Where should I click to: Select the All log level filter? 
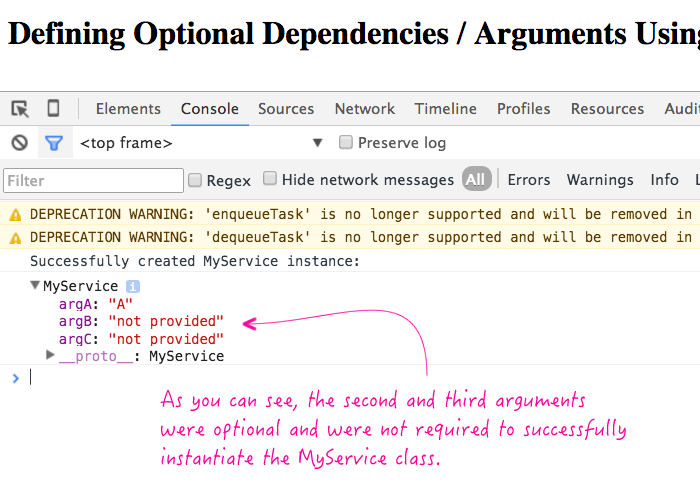(476, 179)
